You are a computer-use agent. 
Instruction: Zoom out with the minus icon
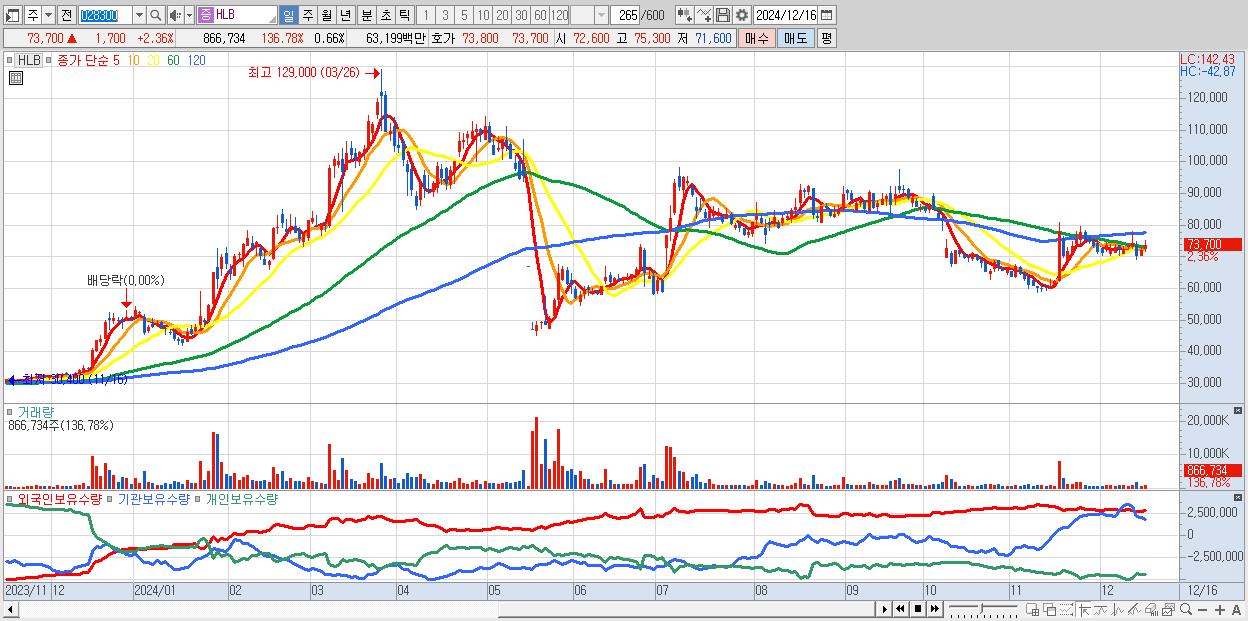pyautogui.click(x=1202, y=610)
